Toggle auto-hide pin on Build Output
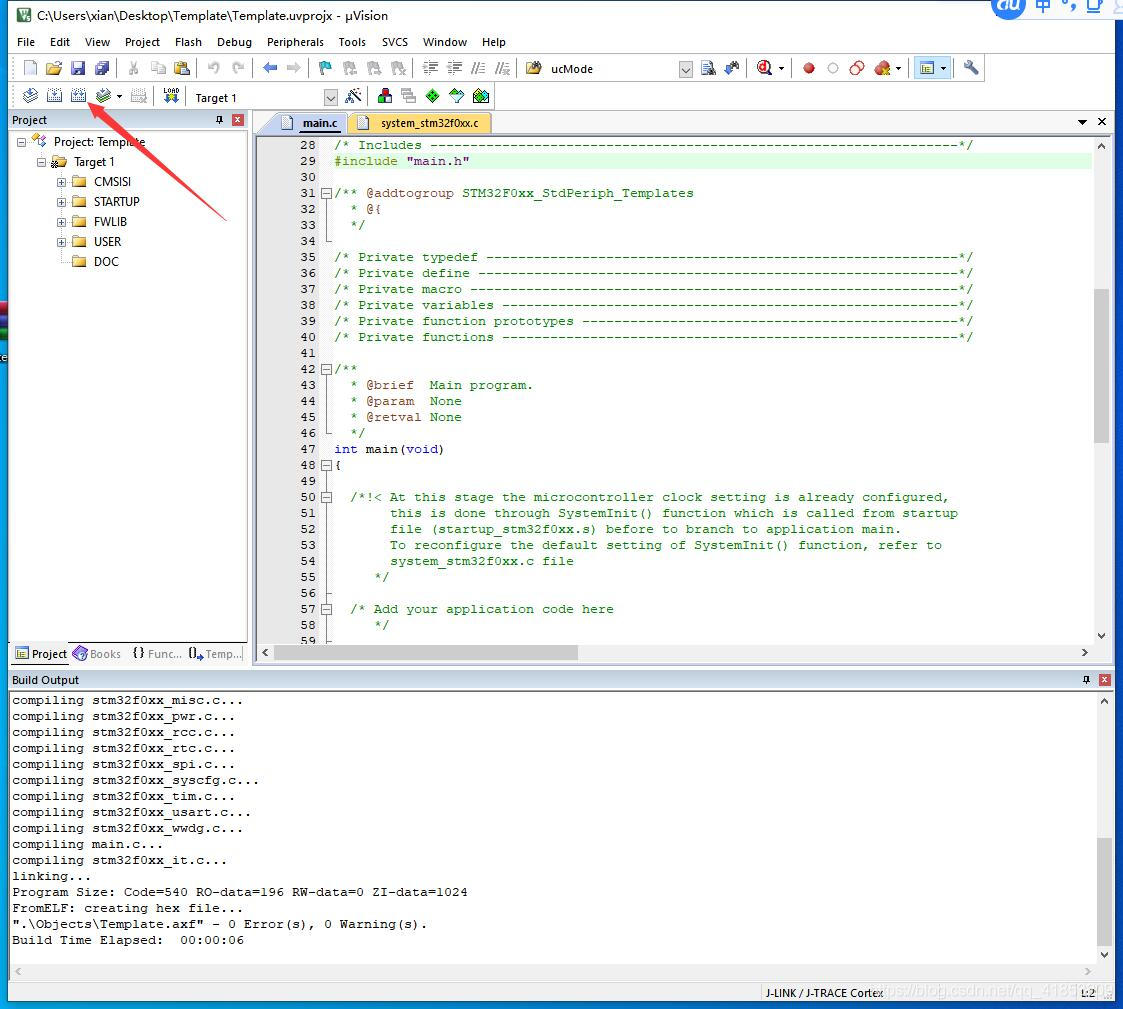The image size is (1123, 1009). click(1086, 680)
